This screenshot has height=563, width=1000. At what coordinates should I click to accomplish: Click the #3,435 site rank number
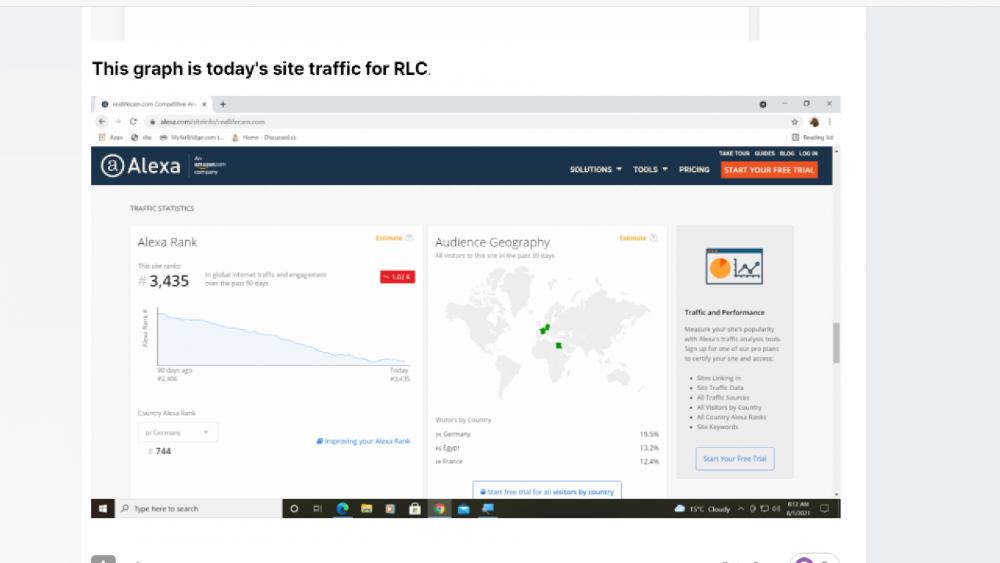(164, 281)
